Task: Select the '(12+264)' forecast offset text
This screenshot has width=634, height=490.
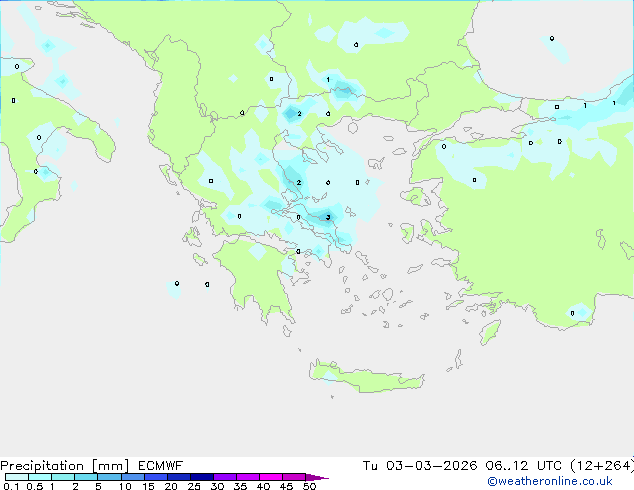Action: click(601, 466)
